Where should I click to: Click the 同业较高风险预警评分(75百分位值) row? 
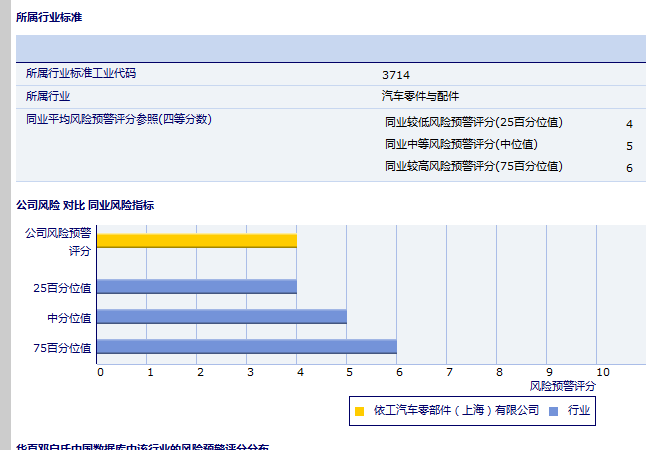(473, 167)
